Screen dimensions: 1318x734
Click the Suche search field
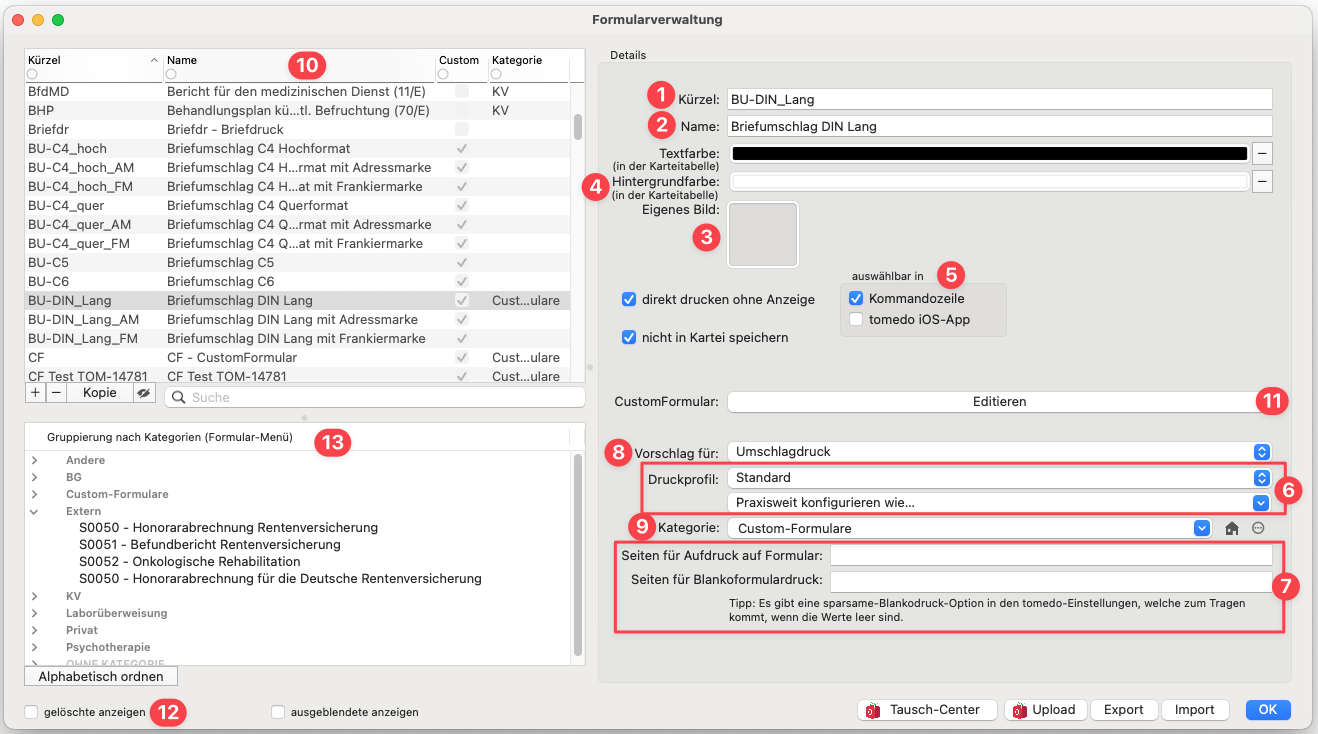[x=374, y=397]
